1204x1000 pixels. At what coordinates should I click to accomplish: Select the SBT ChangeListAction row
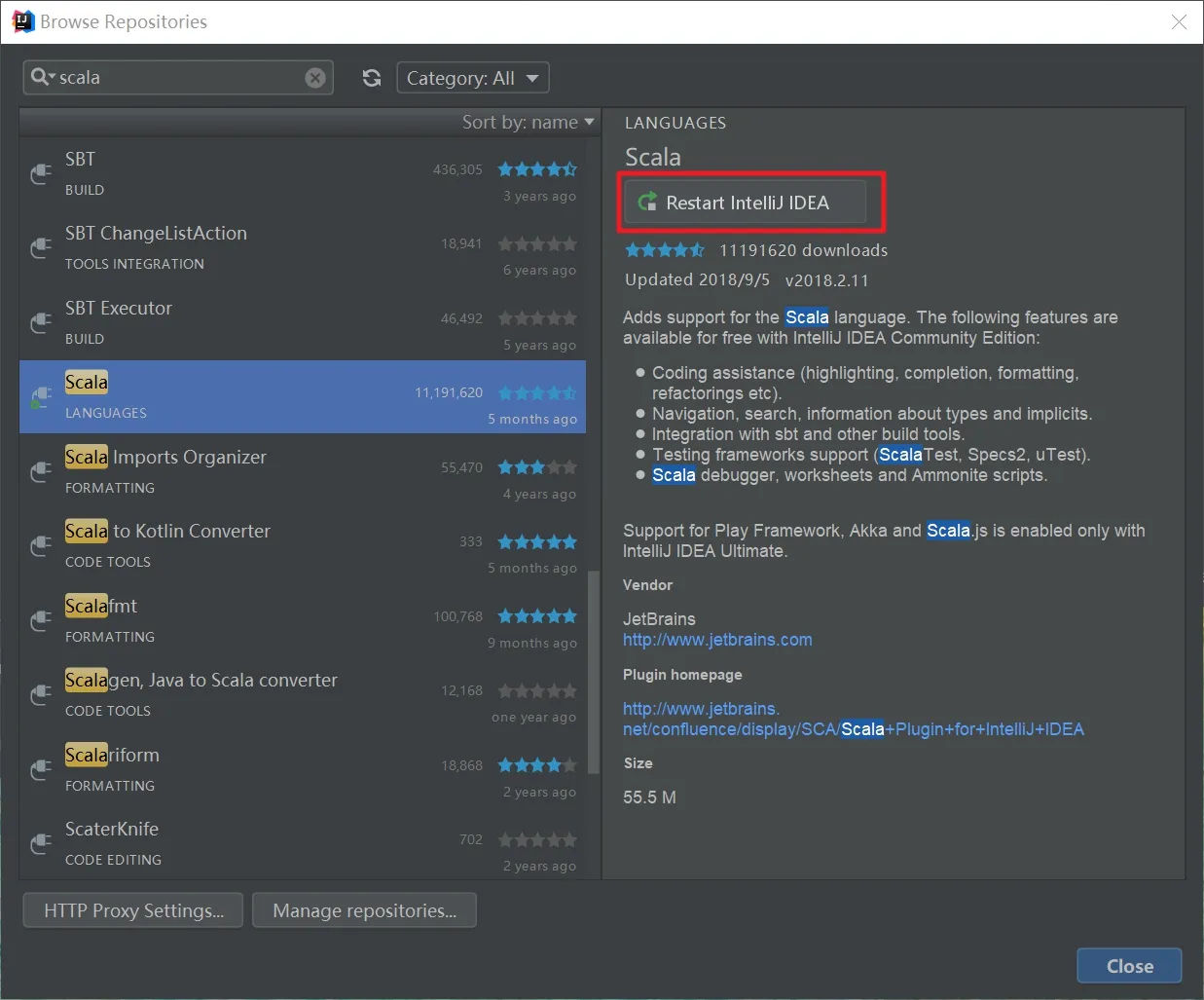coord(303,248)
